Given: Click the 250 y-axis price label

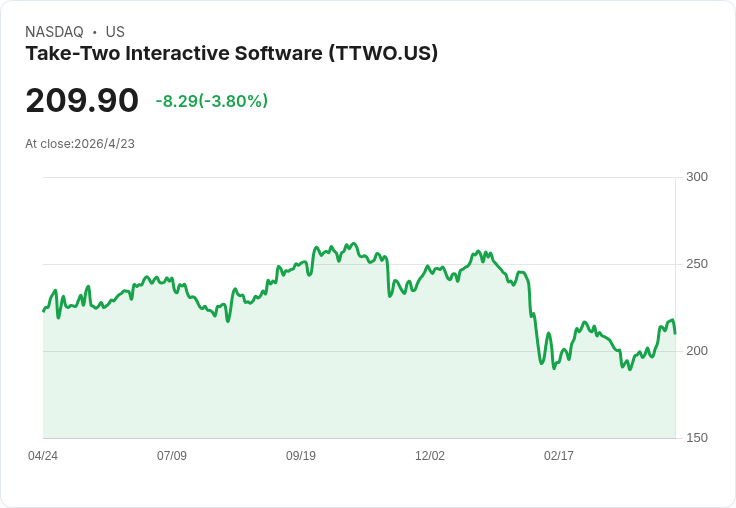Looking at the screenshot, I should 697,264.
